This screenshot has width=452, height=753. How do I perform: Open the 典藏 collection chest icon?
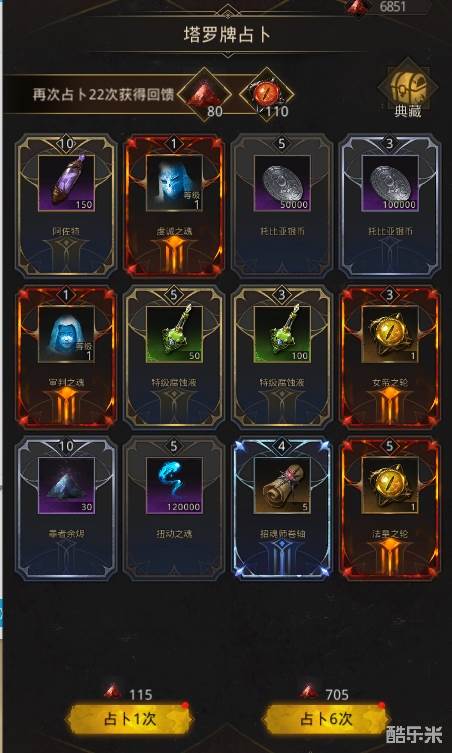[x=408, y=88]
